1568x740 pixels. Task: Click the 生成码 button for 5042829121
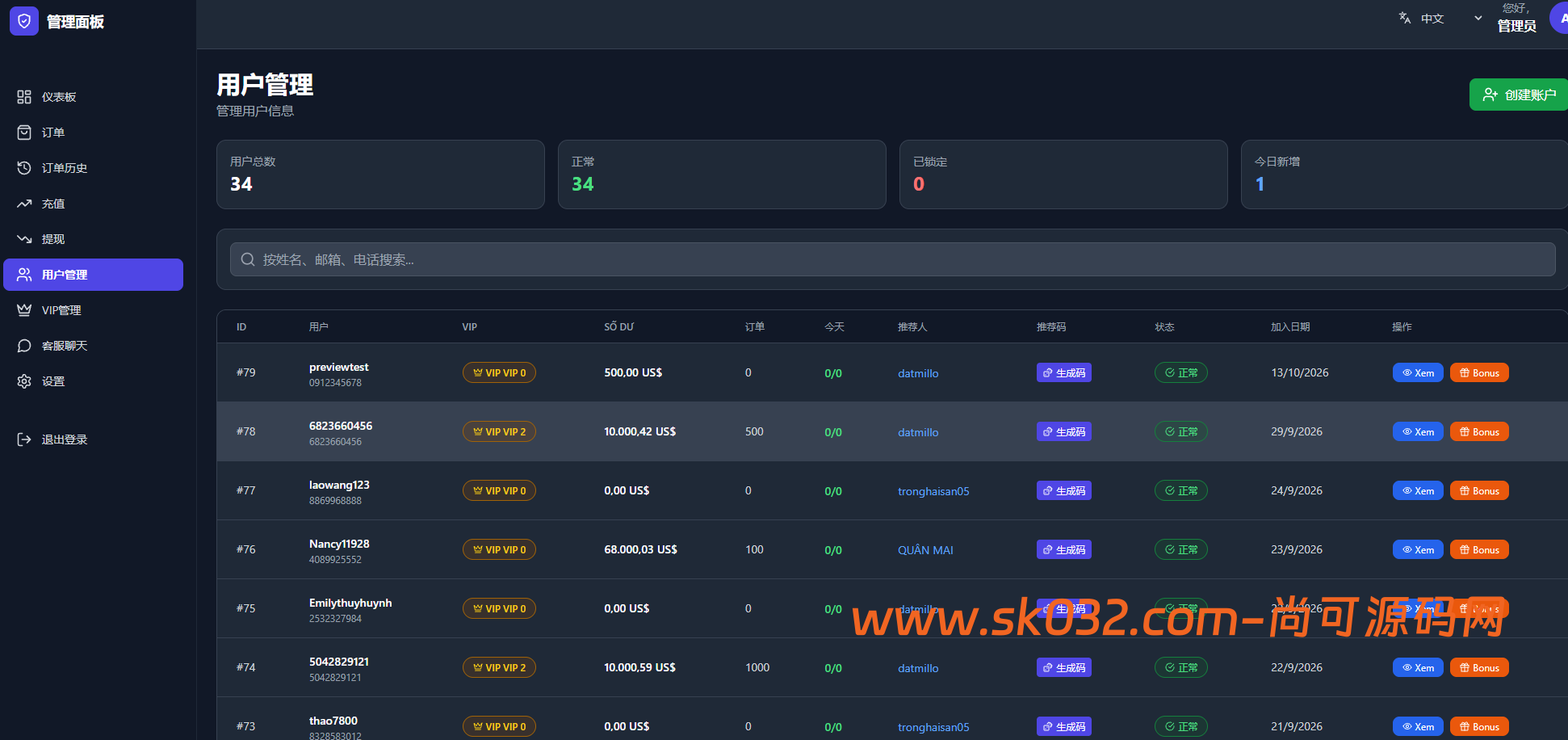pyautogui.click(x=1064, y=667)
